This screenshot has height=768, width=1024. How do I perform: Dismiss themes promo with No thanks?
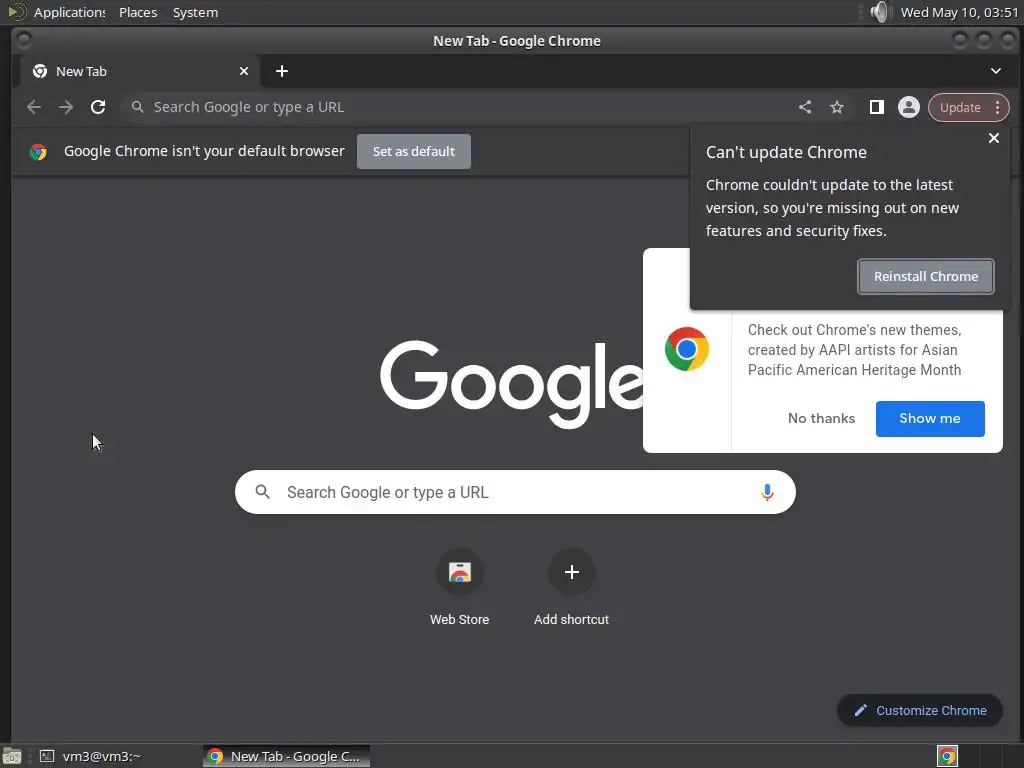coord(821,419)
